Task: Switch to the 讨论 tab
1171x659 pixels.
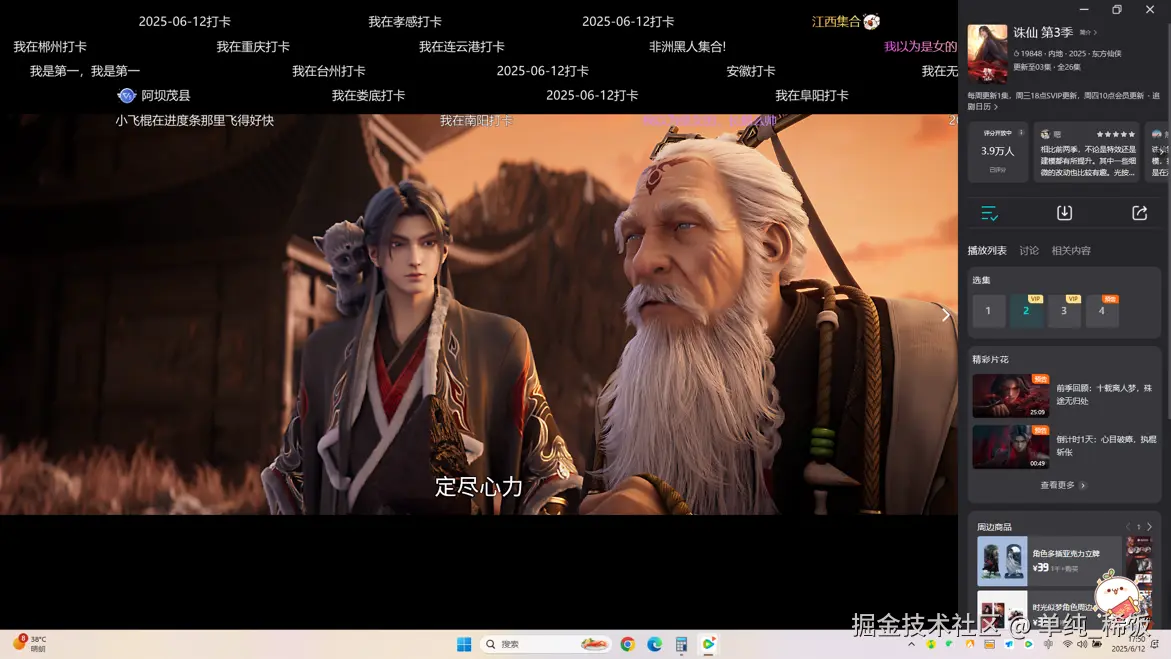Action: click(1029, 250)
